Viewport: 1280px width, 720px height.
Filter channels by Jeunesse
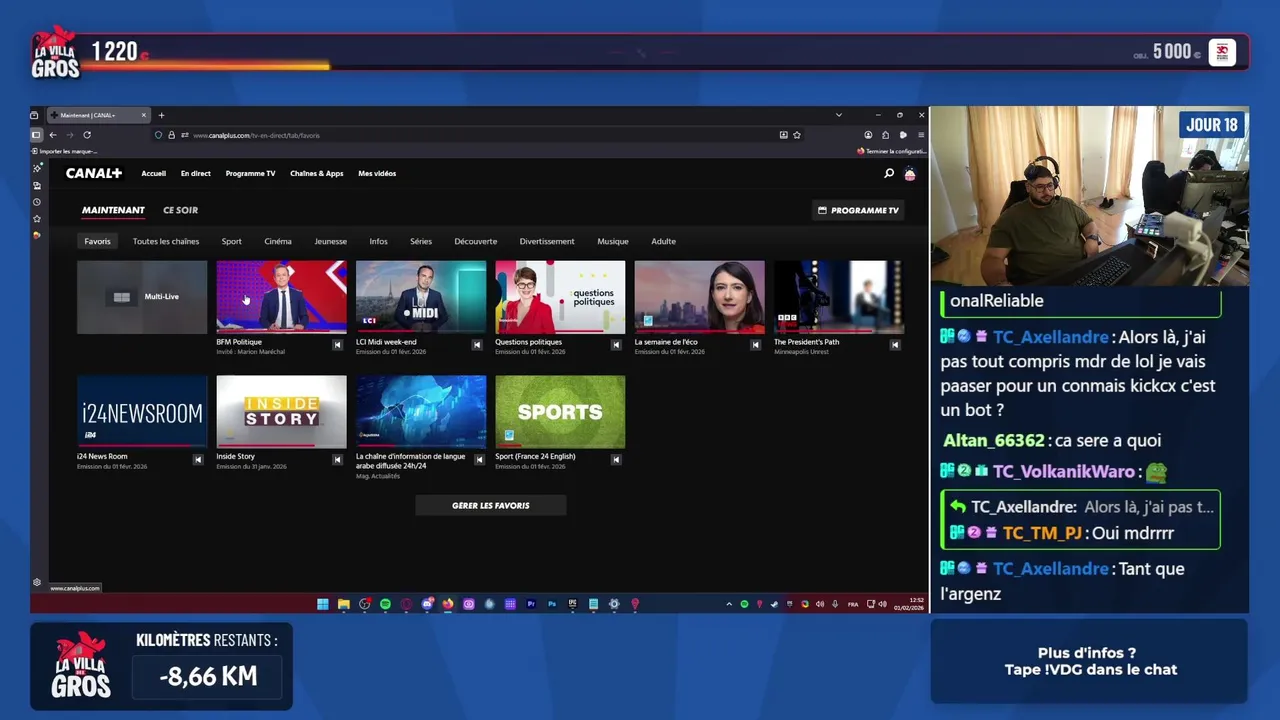point(331,241)
